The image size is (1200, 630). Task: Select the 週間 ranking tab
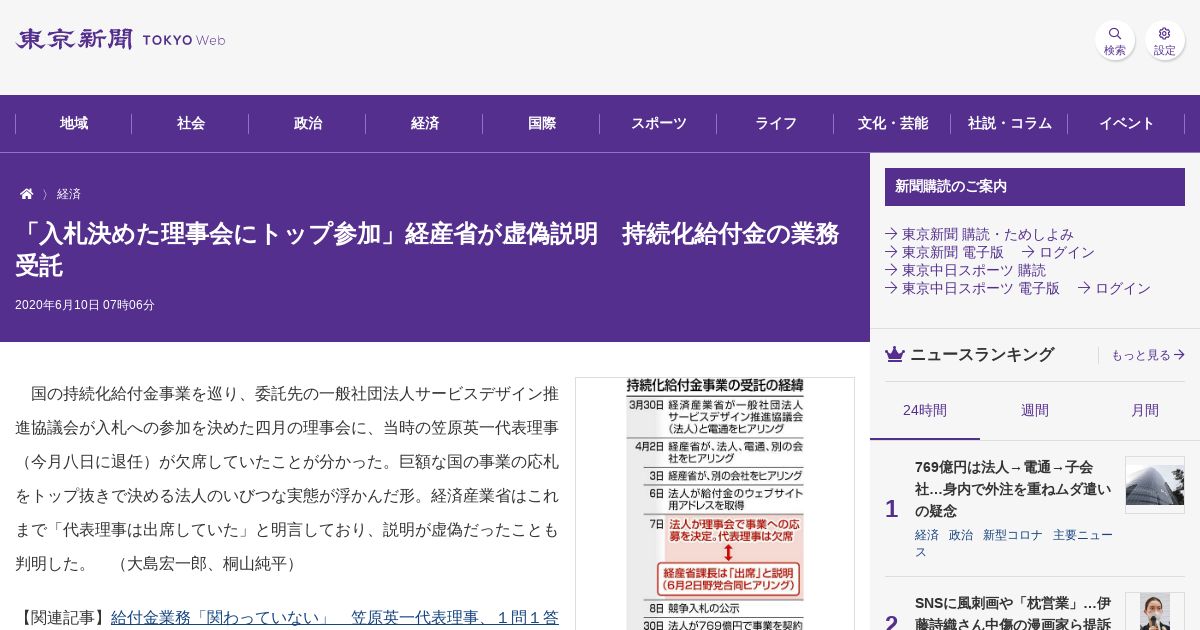(1035, 410)
